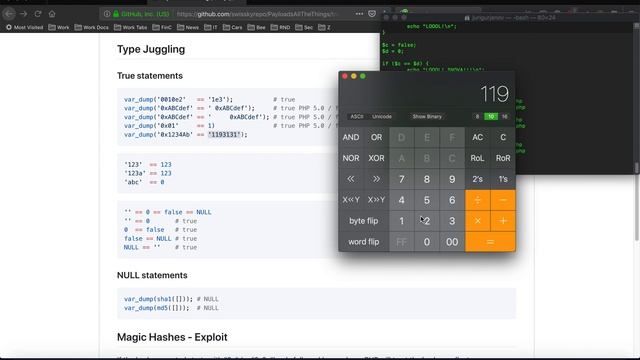Select base 10 decimal in calculator
Image resolution: width=640 pixels, height=360 pixels.
[491, 117]
